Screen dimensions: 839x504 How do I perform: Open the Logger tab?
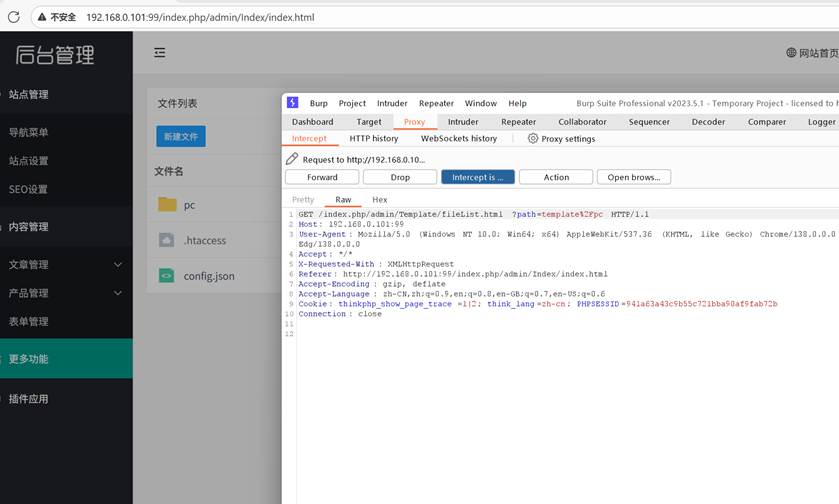click(821, 122)
